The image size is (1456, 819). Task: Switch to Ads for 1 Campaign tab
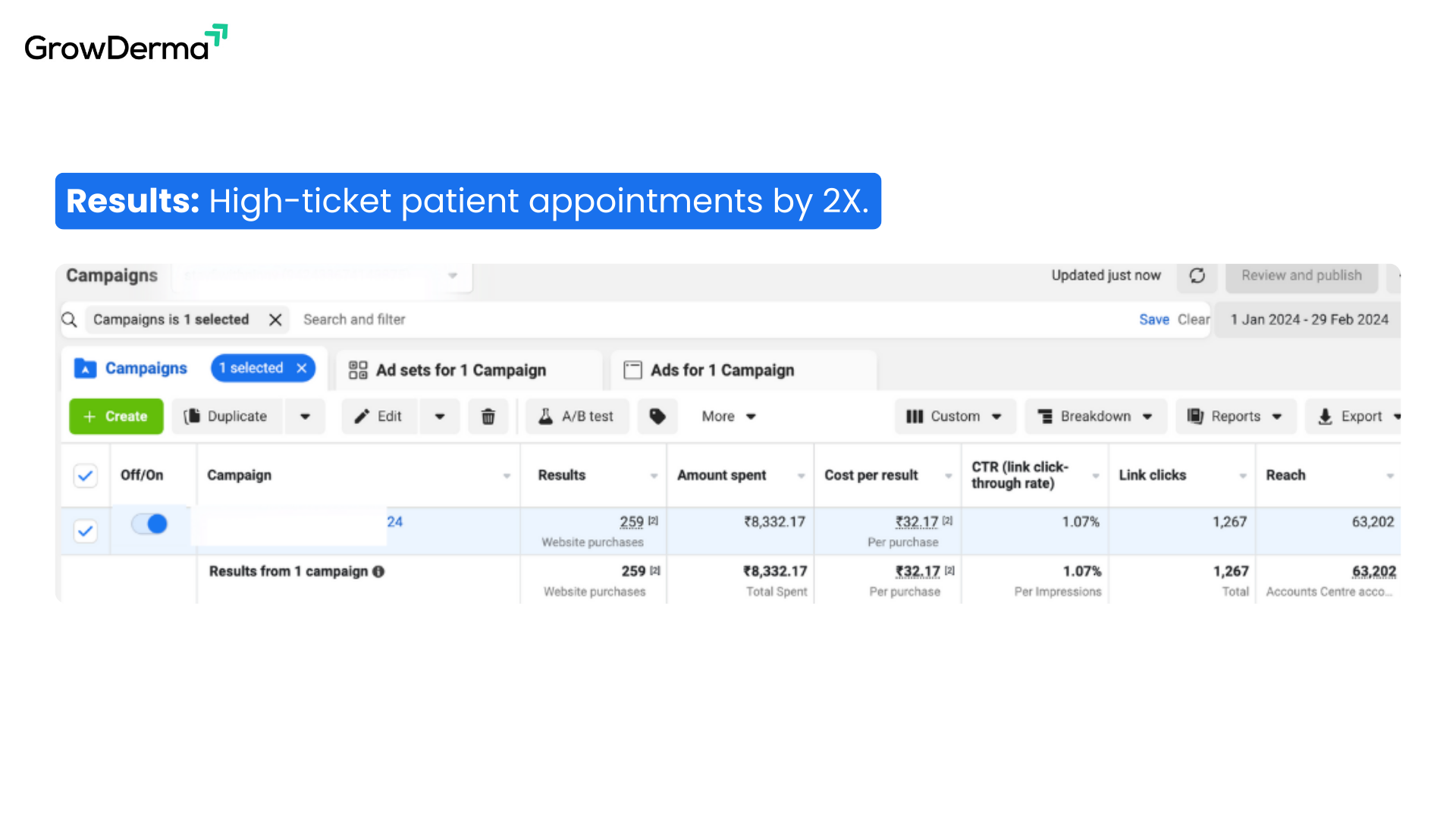(x=722, y=370)
